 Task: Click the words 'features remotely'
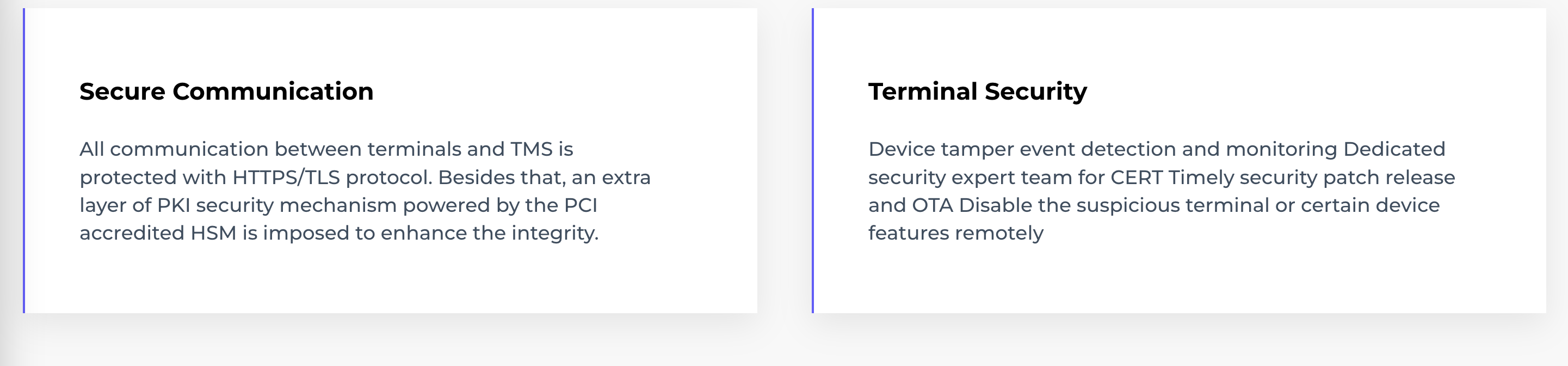pyautogui.click(x=955, y=233)
